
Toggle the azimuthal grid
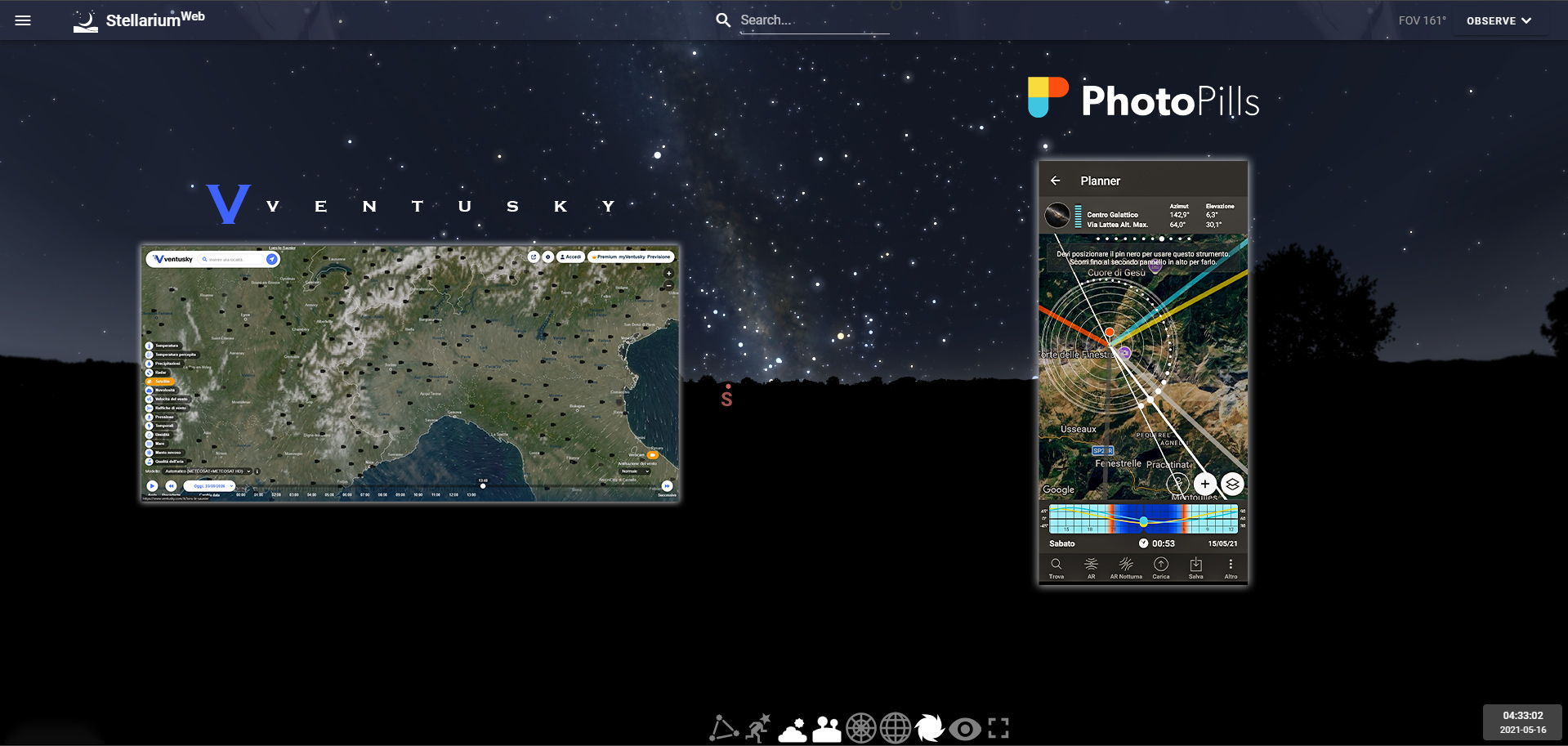tap(861, 728)
